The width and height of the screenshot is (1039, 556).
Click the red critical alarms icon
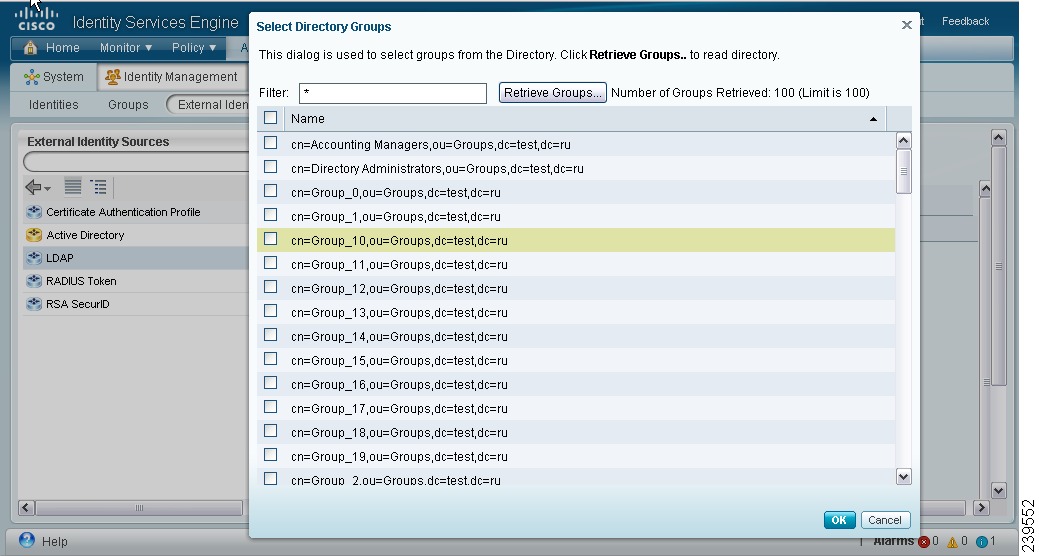click(x=924, y=541)
